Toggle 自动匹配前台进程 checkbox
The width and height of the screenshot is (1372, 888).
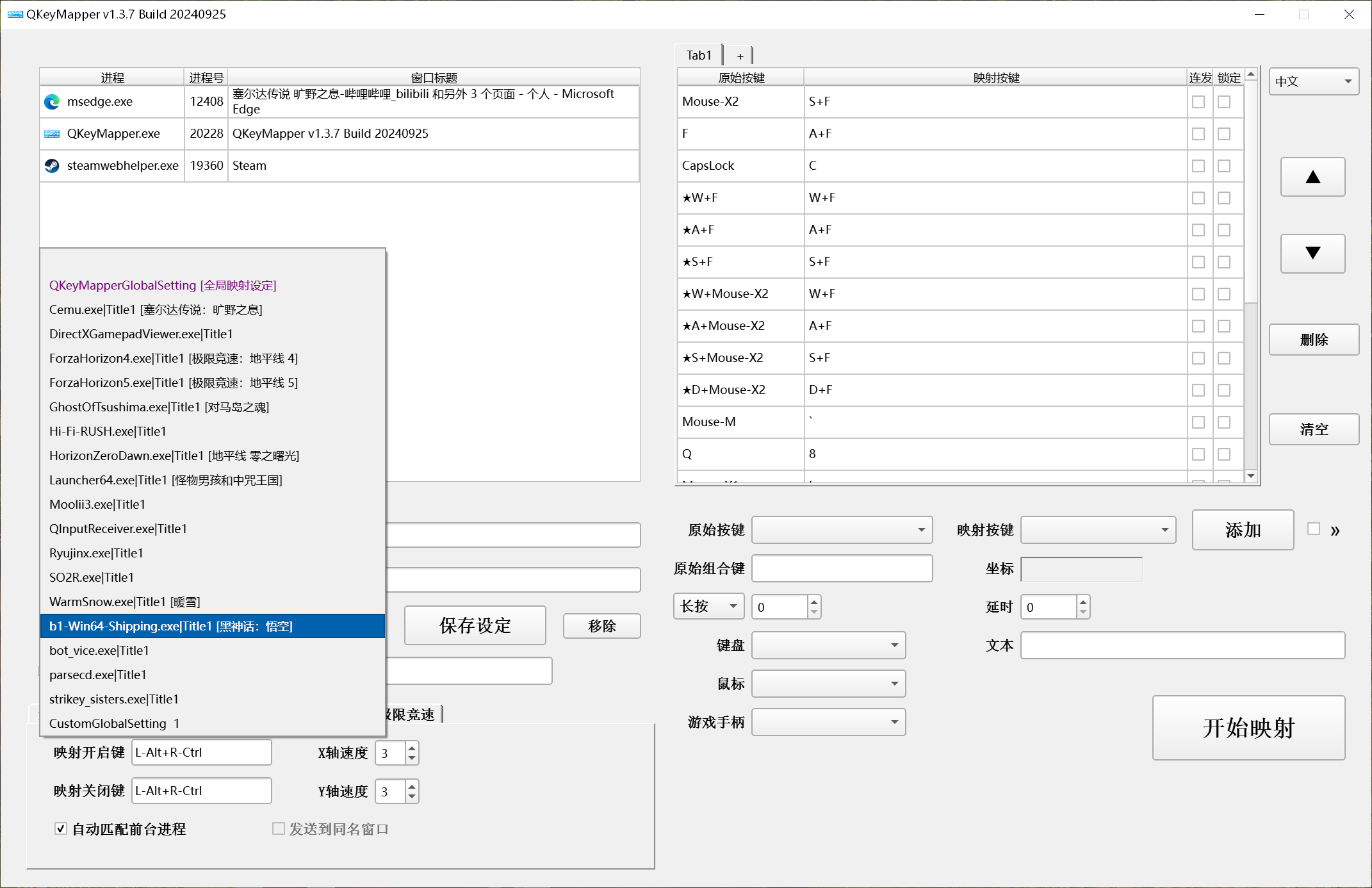61,829
